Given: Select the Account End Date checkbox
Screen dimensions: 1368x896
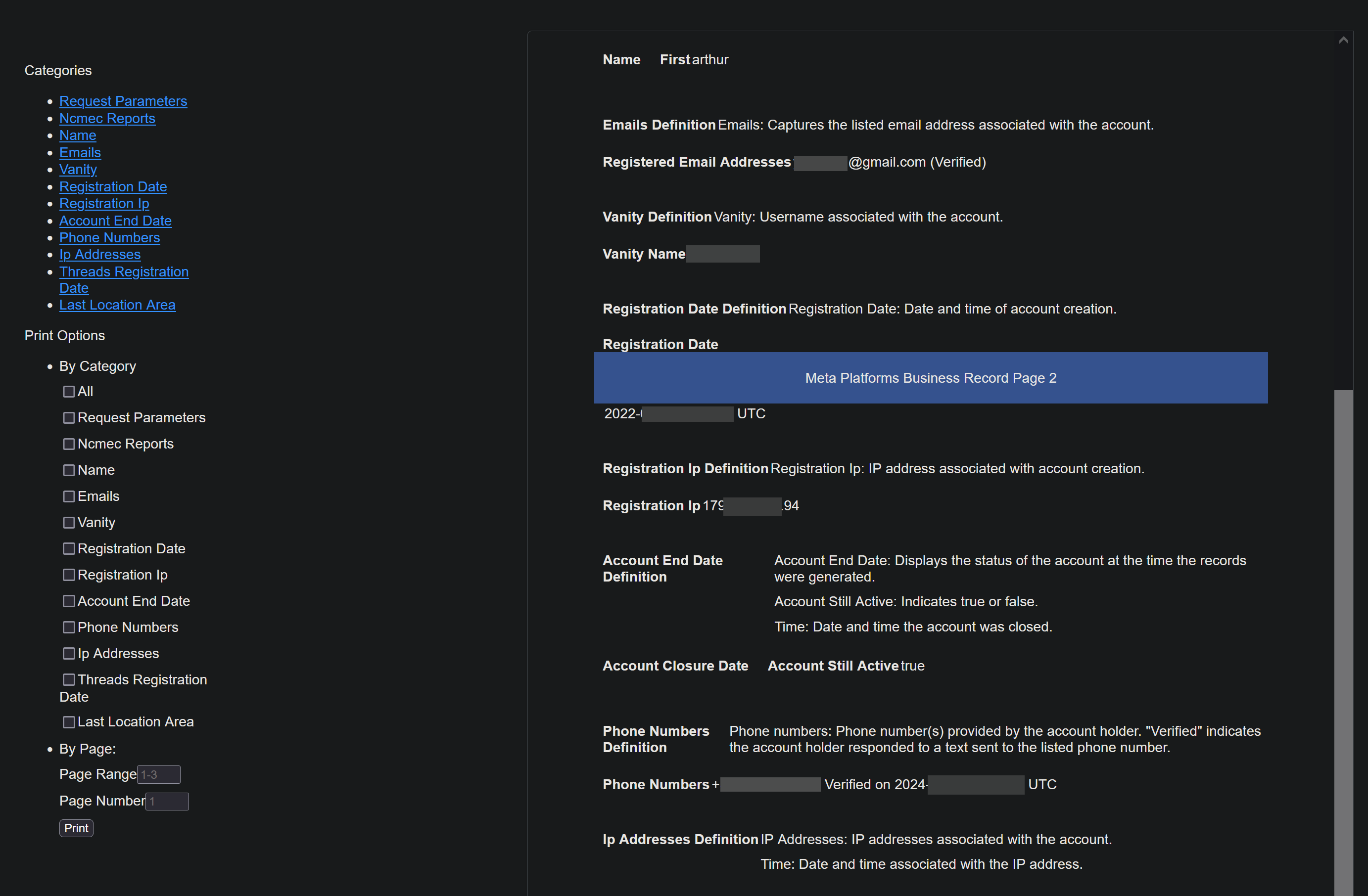Looking at the screenshot, I should coord(69,601).
